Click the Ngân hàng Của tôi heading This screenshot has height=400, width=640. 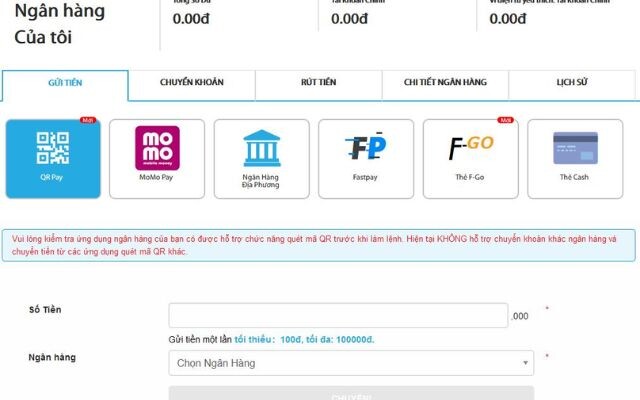point(60,24)
